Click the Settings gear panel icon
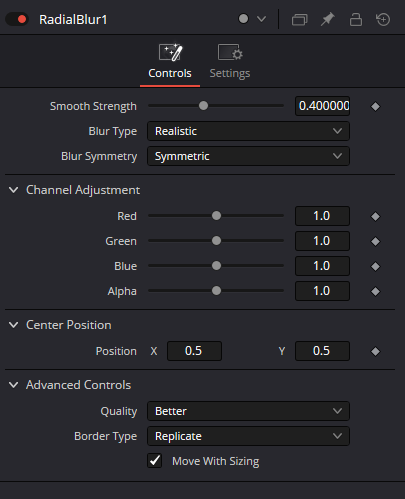Viewport: 405px width, 499px height. point(230,52)
